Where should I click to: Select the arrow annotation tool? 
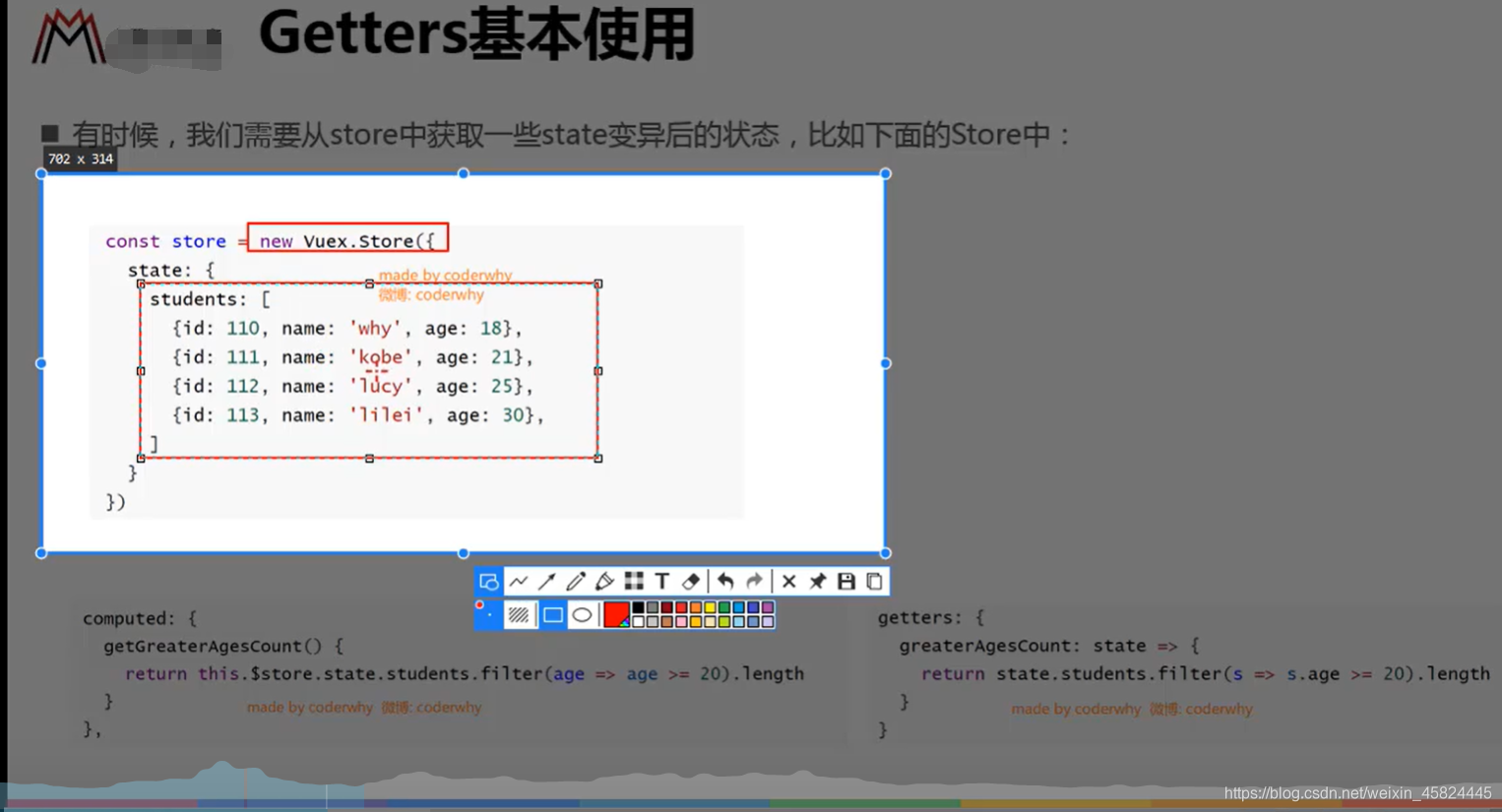click(546, 582)
